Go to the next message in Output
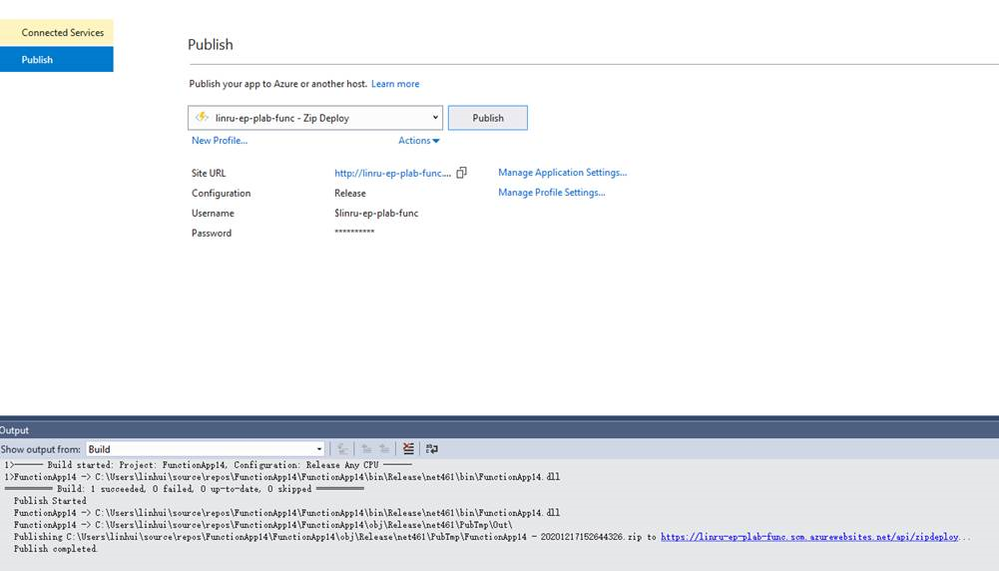 tap(384, 449)
